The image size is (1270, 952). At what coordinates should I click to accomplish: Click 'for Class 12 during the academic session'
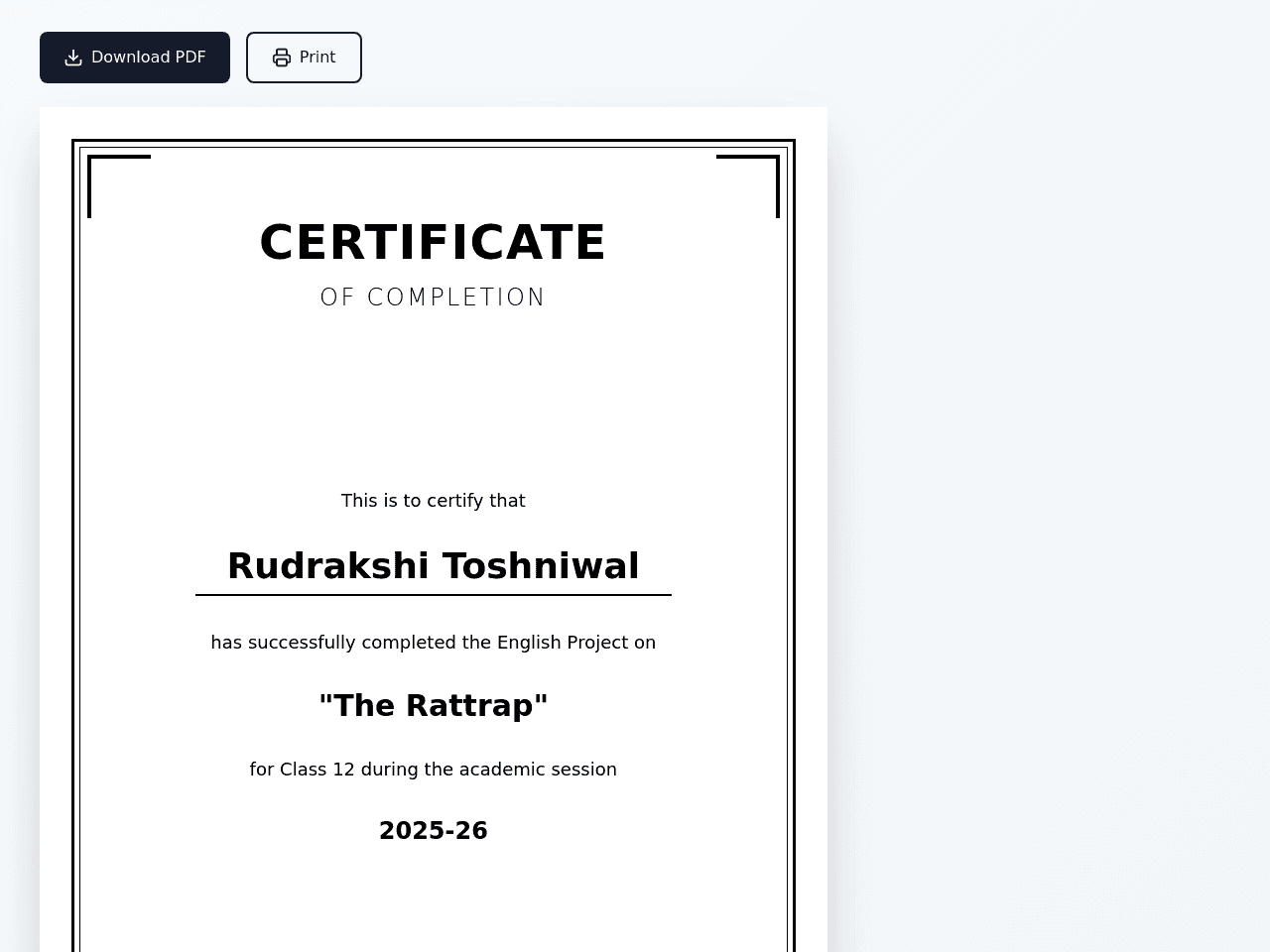[433, 770]
